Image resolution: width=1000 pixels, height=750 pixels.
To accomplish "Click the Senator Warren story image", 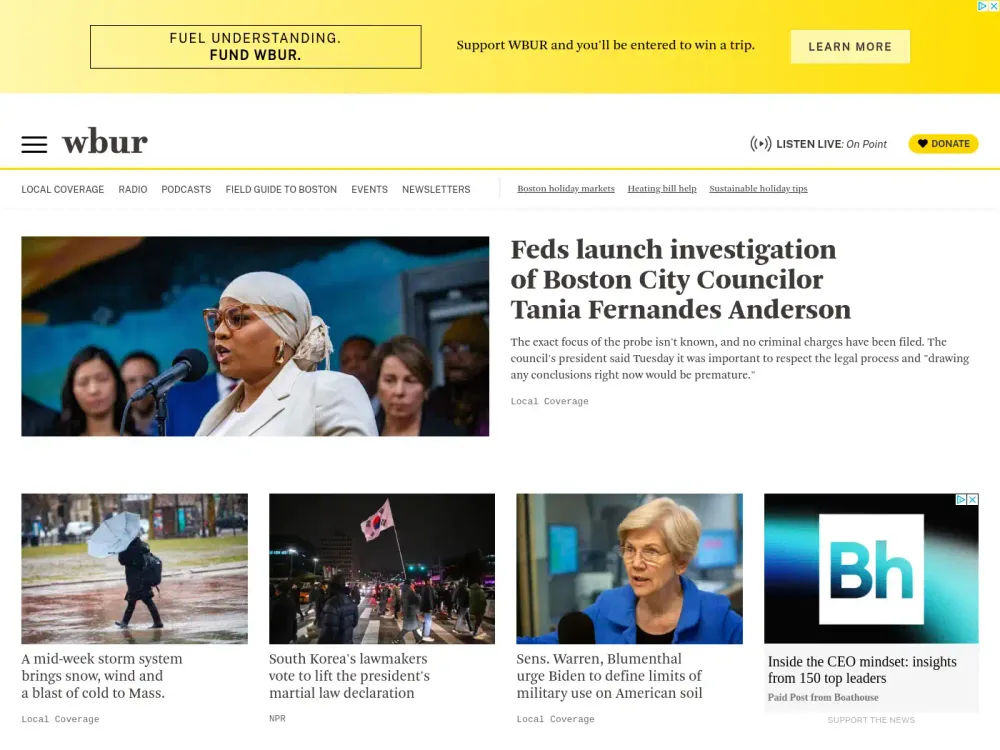I will 629,568.
